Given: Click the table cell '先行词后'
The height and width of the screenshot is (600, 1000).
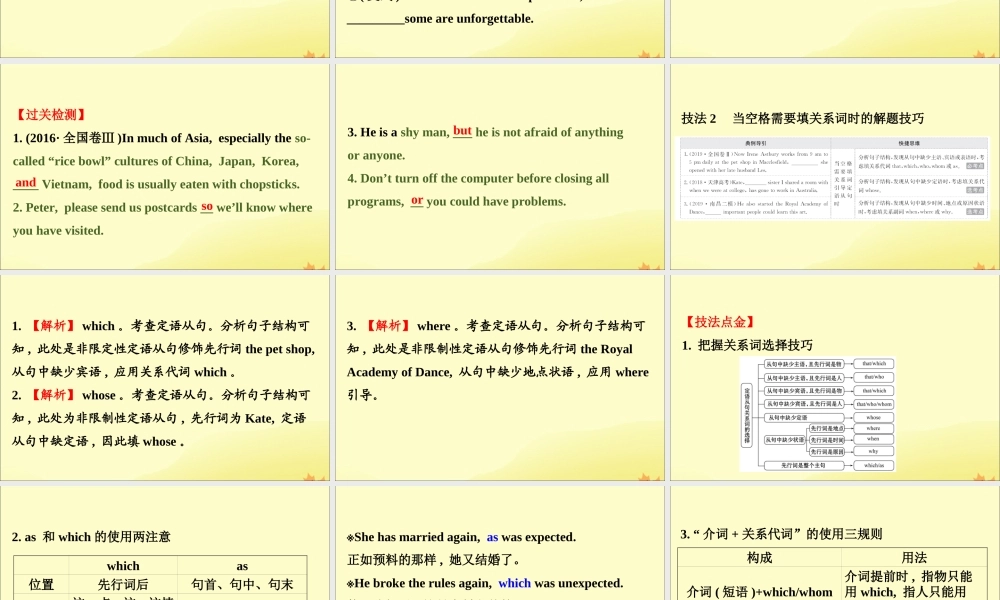Looking at the screenshot, I should (123, 584).
